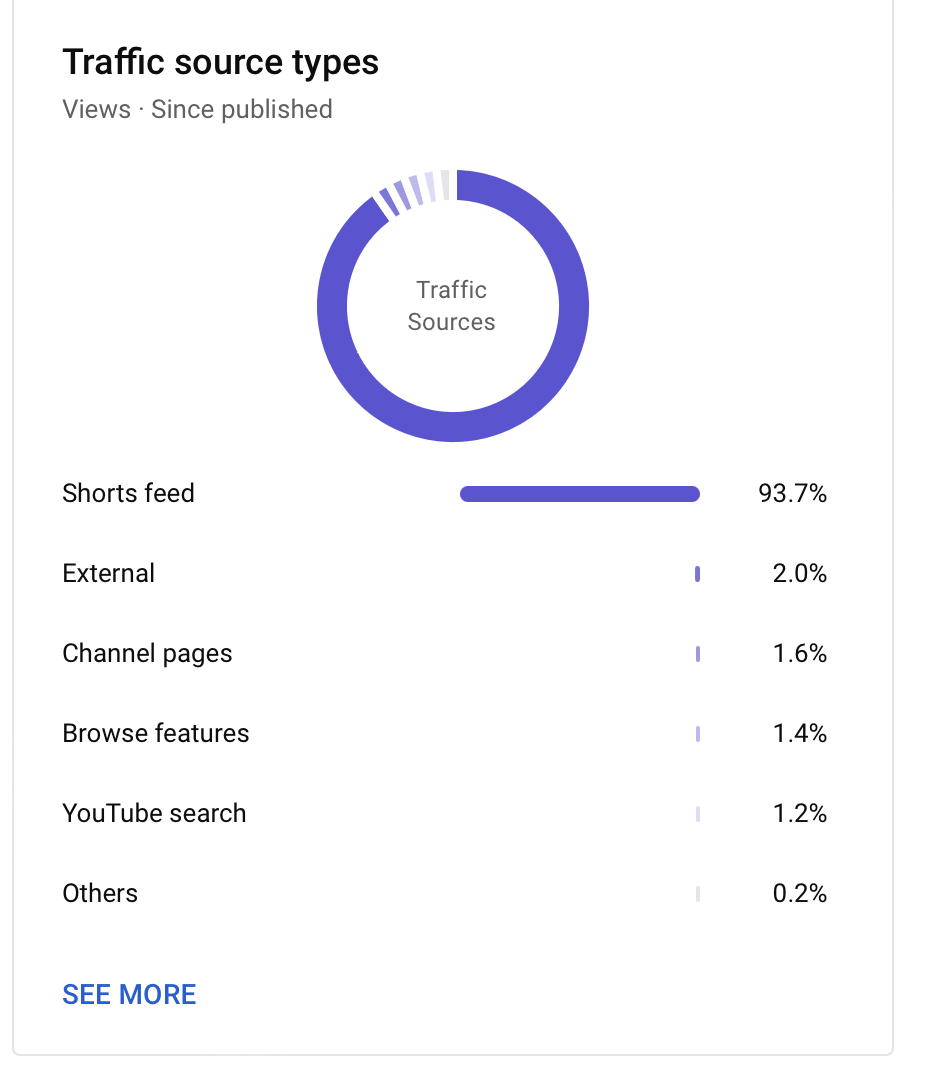Click the Browse features bar indicator
The width and height of the screenshot is (928, 1068).
tap(698, 734)
